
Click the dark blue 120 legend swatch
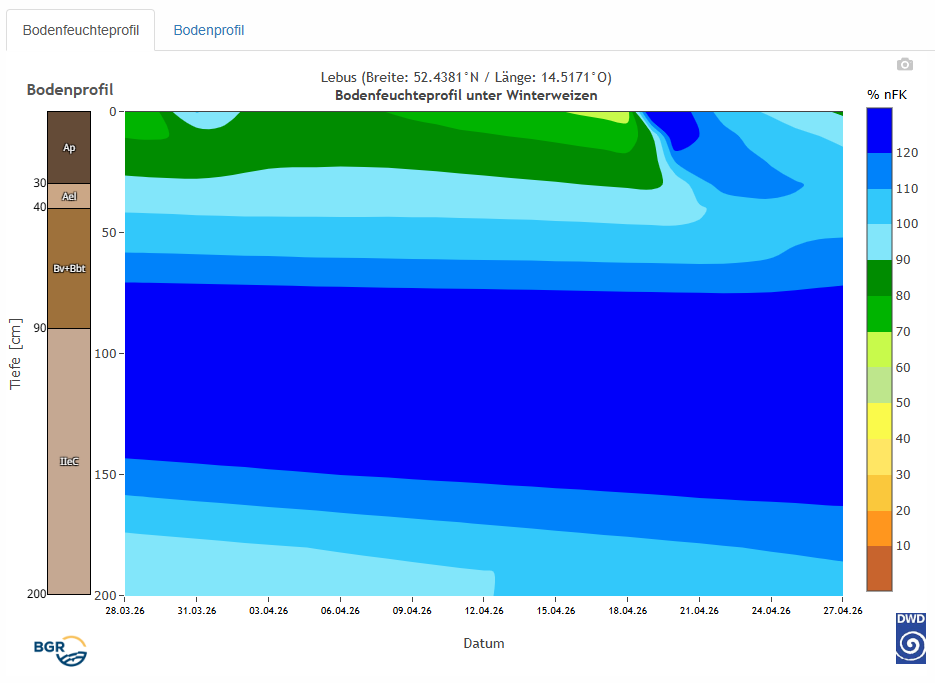(879, 130)
